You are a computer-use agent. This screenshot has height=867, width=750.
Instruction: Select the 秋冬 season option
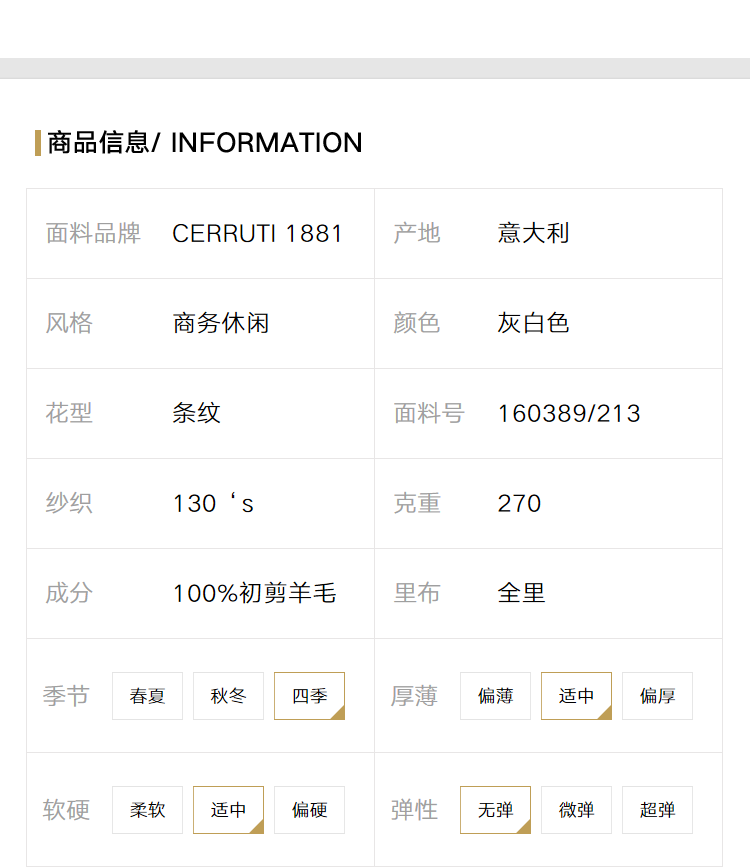pyautogui.click(x=228, y=696)
